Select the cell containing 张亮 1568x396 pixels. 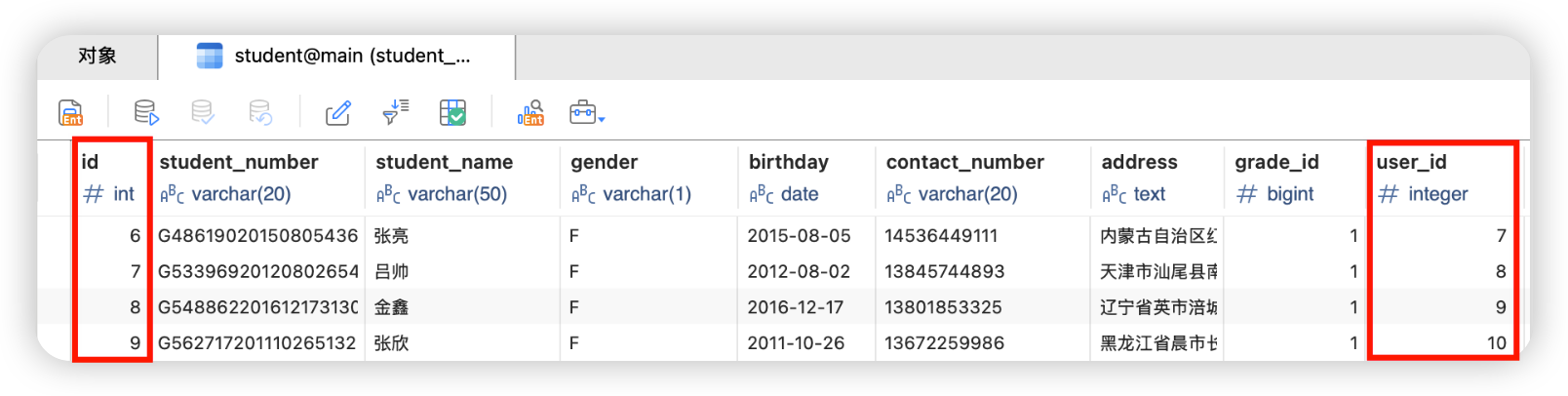click(x=392, y=236)
